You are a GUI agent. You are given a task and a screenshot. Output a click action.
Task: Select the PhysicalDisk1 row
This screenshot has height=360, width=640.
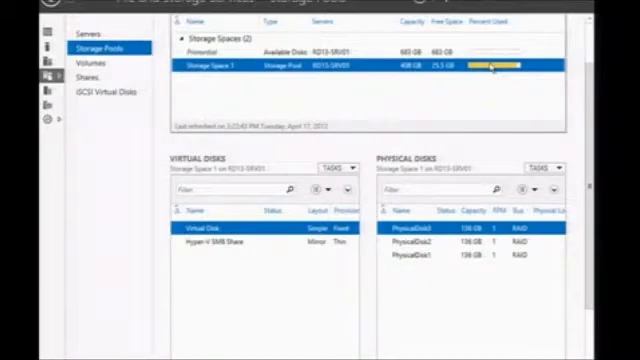click(471, 255)
